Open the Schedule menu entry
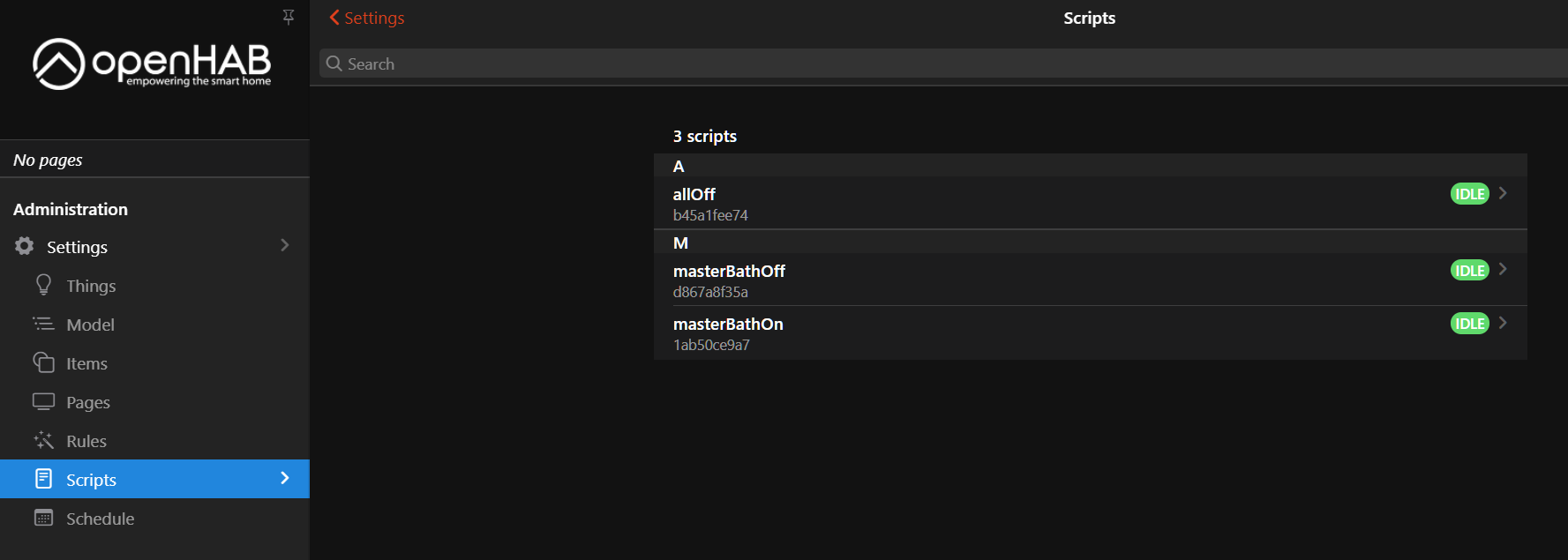Screen dimensions: 1568x560 100,519
